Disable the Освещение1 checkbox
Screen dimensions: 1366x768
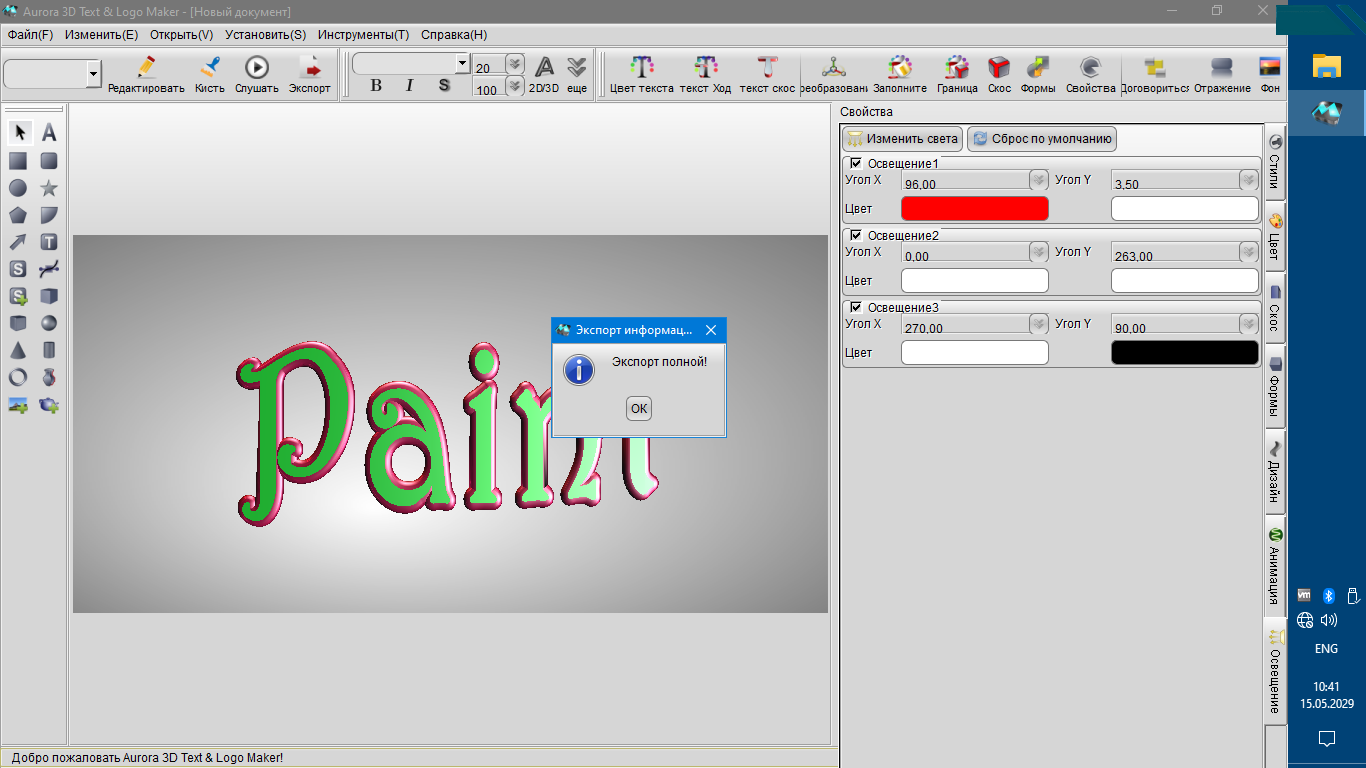tap(856, 163)
